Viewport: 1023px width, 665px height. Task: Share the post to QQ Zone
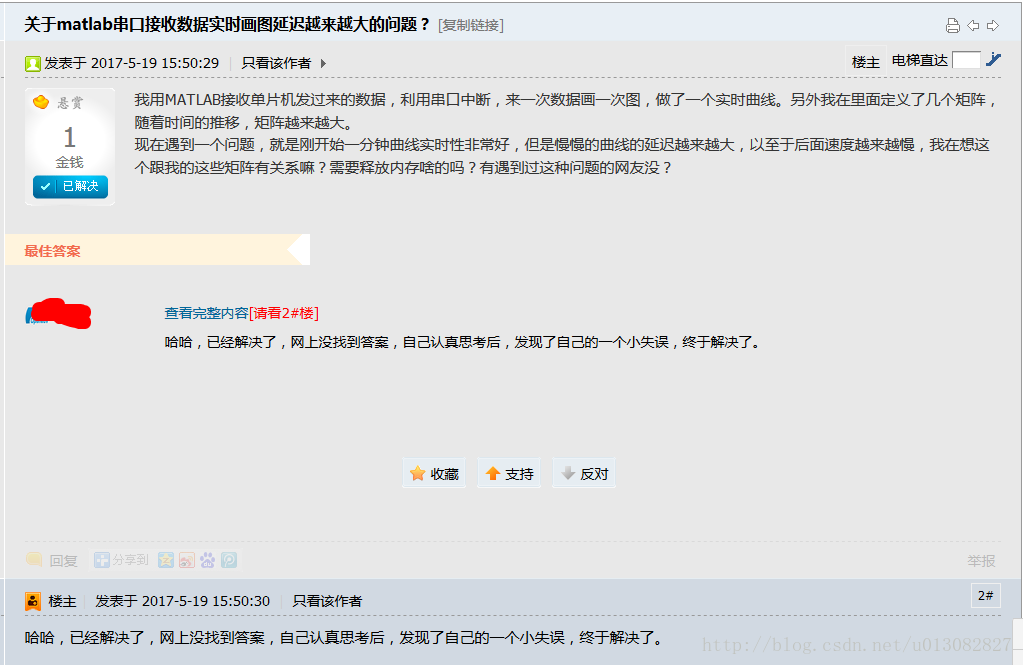(166, 560)
